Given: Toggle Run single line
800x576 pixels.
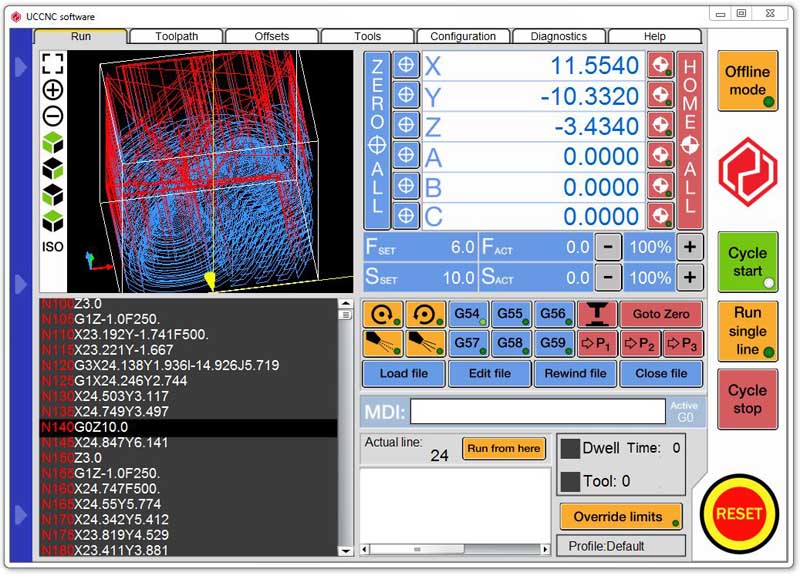Looking at the screenshot, I should pyautogui.click(x=747, y=331).
